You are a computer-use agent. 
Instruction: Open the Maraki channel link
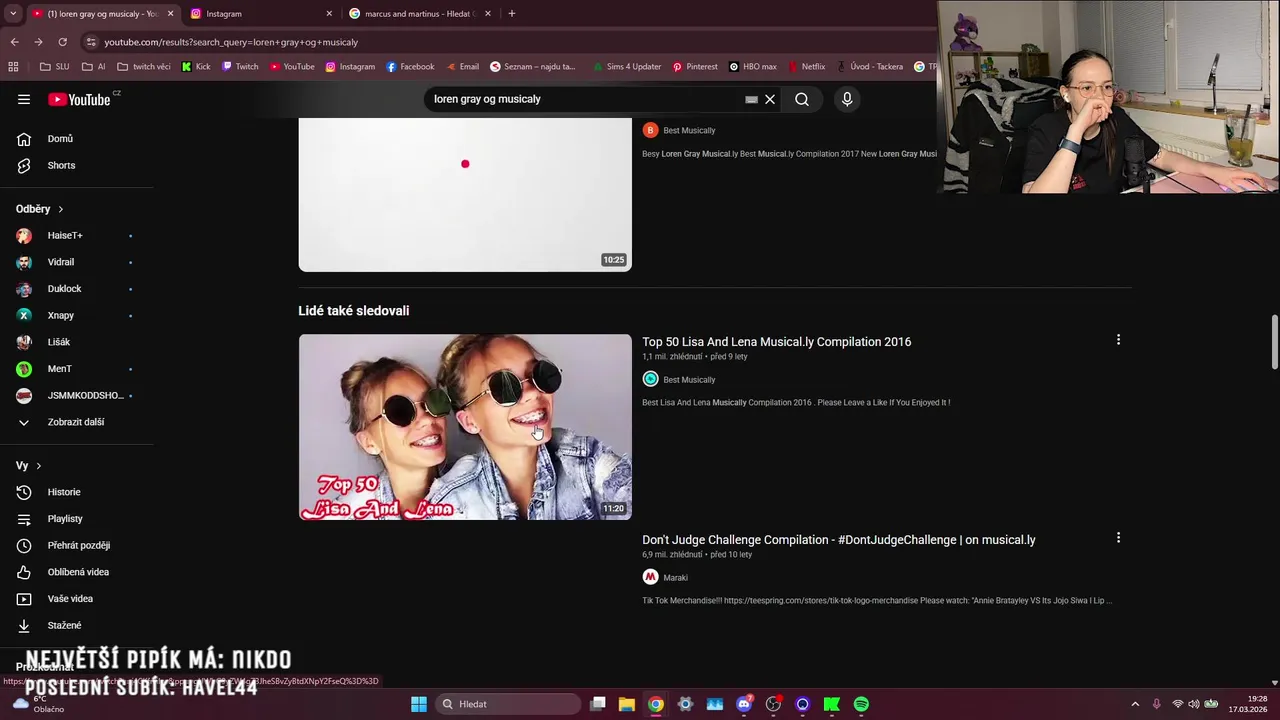coord(675,578)
